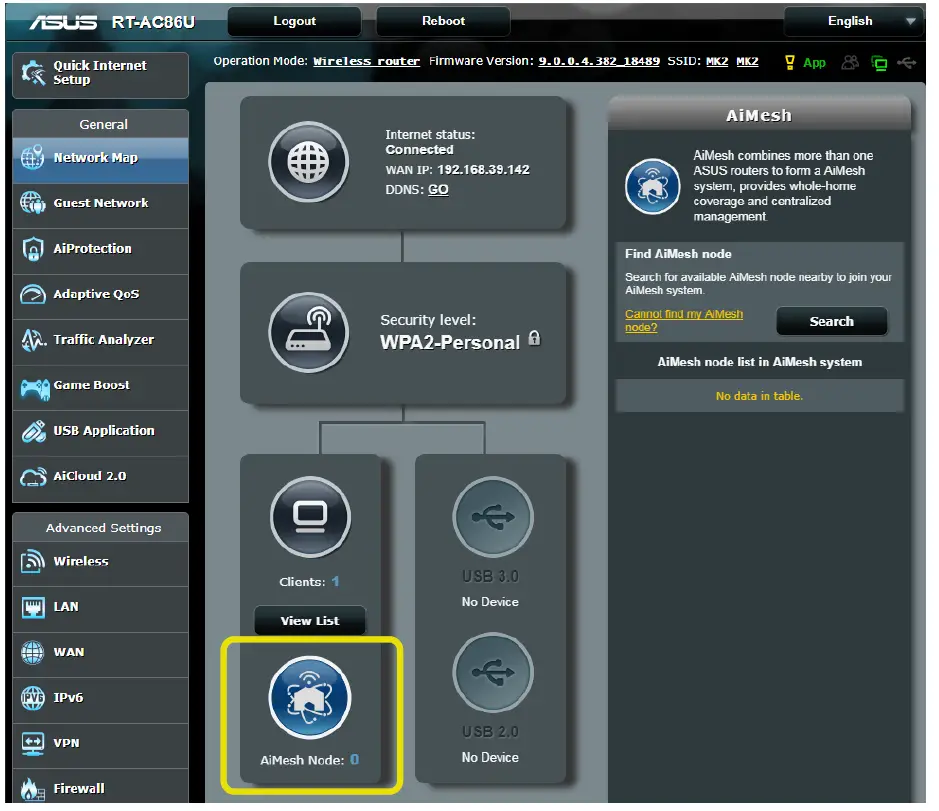The image size is (939, 811).
Task: Open USB Application icon in sidebar
Action: [34, 431]
